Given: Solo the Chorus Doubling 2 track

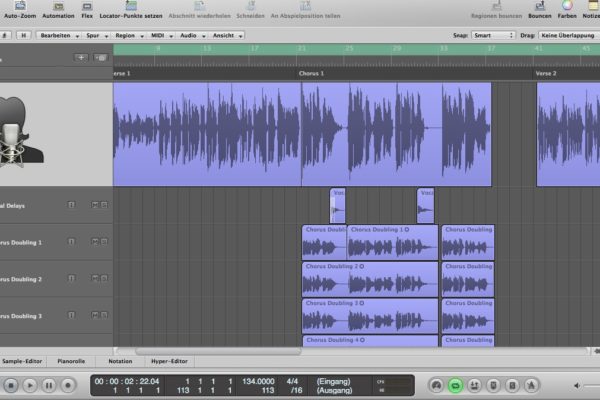Looking at the screenshot, I should [x=104, y=279].
